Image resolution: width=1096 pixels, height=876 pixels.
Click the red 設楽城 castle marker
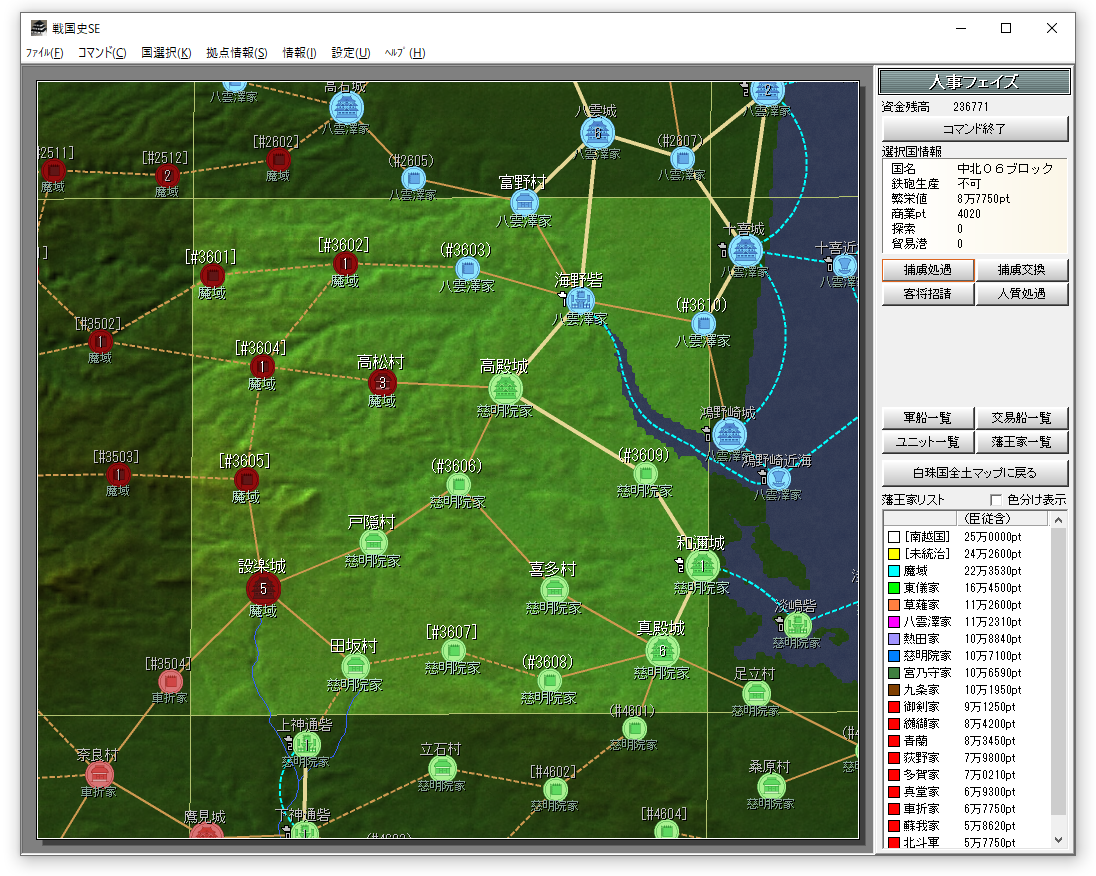[x=263, y=589]
